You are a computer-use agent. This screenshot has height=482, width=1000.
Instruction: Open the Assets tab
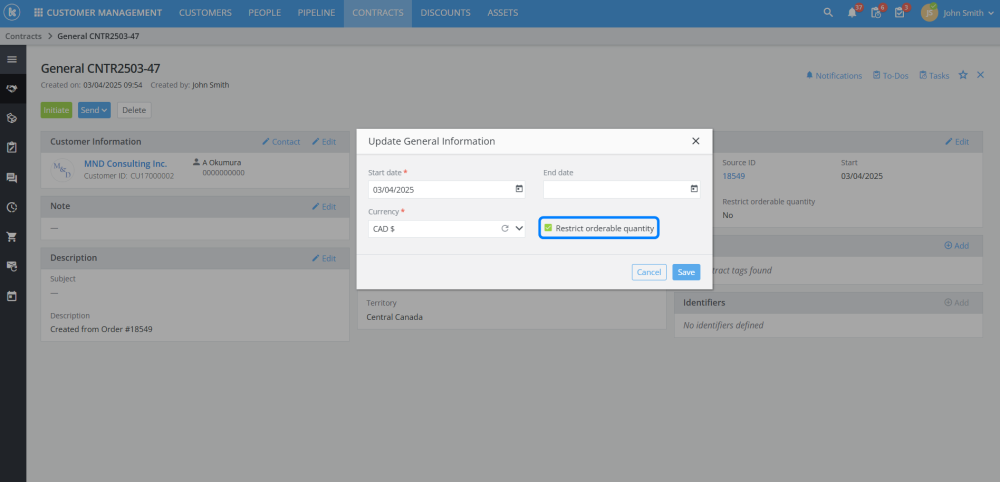pyautogui.click(x=503, y=13)
